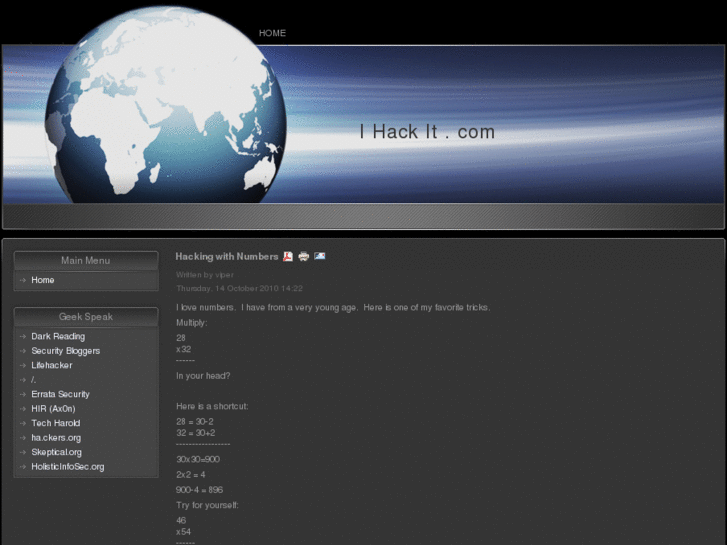Click the printer icon beside Hacking with Numbers
The height and width of the screenshot is (545, 727).
point(304,256)
